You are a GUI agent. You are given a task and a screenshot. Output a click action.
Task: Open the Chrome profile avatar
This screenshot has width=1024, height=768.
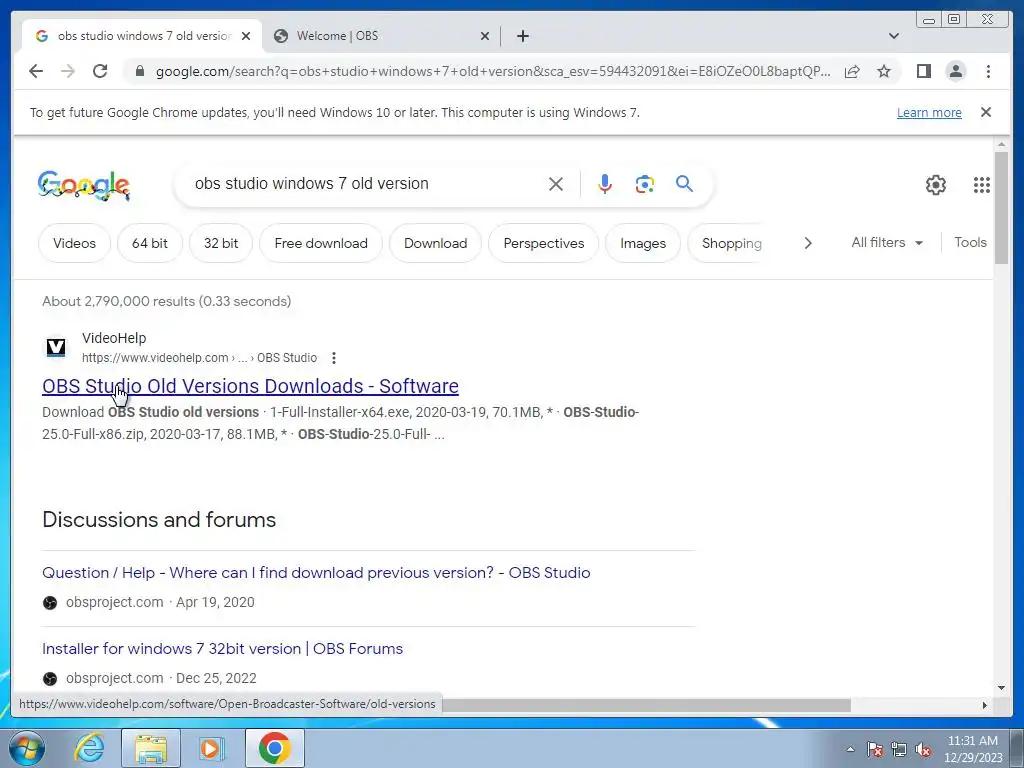[x=956, y=71]
